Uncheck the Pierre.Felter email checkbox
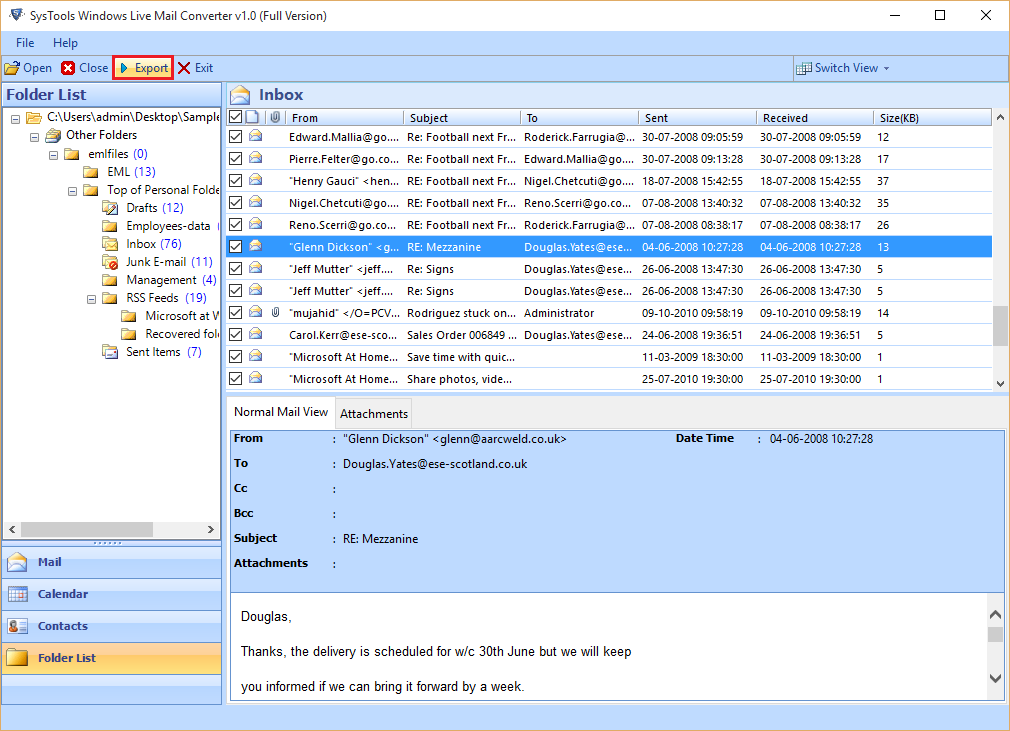The height and width of the screenshot is (731, 1010). (236, 158)
